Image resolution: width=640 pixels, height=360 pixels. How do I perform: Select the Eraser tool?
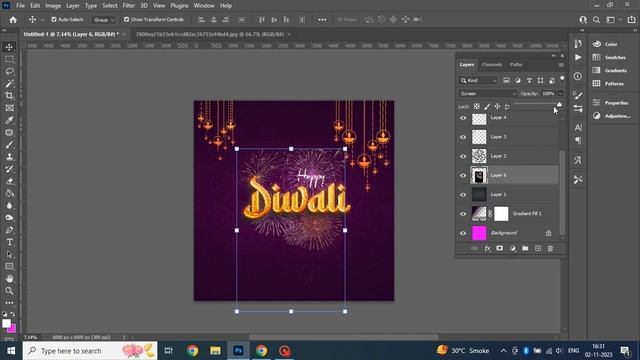tap(9, 181)
